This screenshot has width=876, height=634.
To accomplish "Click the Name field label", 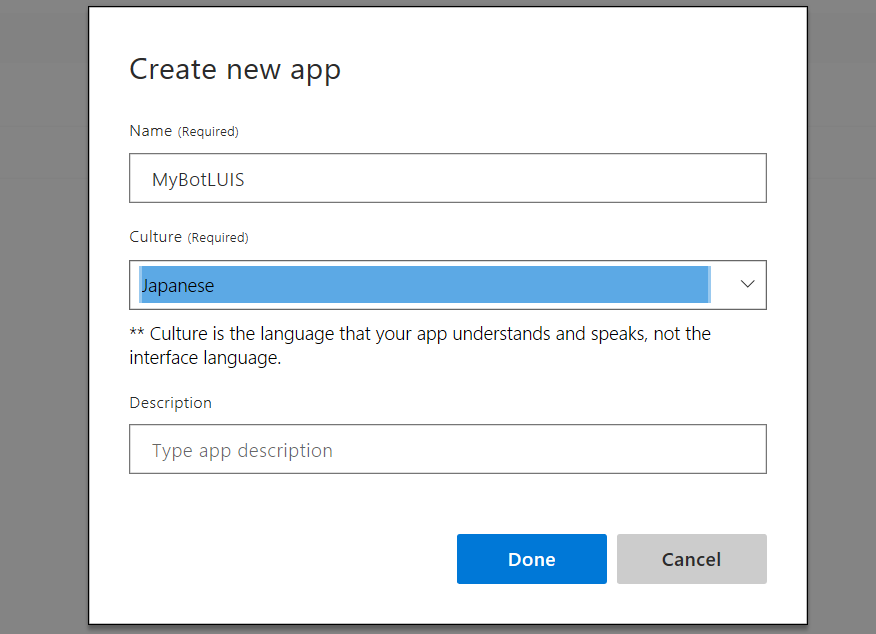I will [150, 130].
